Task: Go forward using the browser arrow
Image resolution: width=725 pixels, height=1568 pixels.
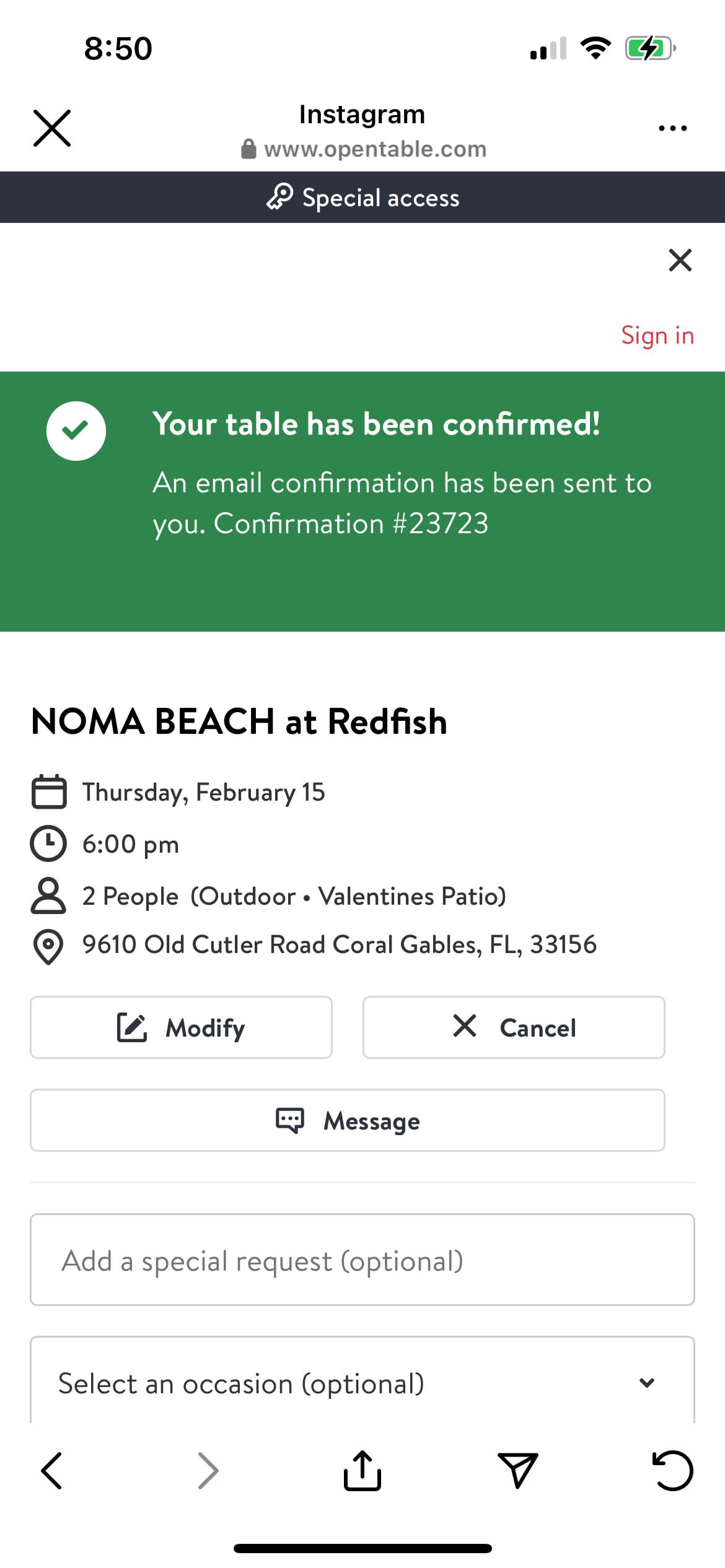Action: 208,1470
